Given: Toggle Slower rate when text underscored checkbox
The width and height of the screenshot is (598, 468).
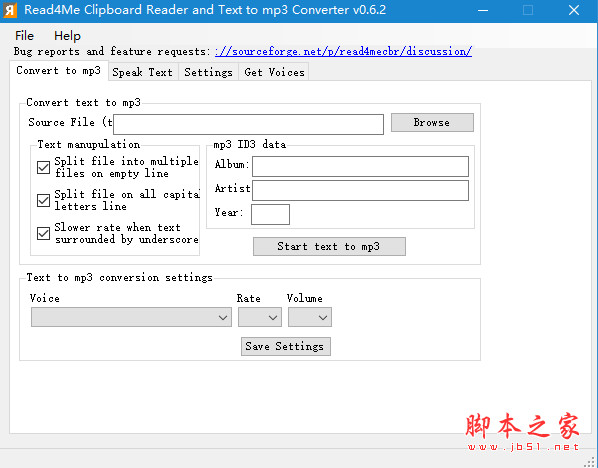Looking at the screenshot, I should (x=43, y=233).
